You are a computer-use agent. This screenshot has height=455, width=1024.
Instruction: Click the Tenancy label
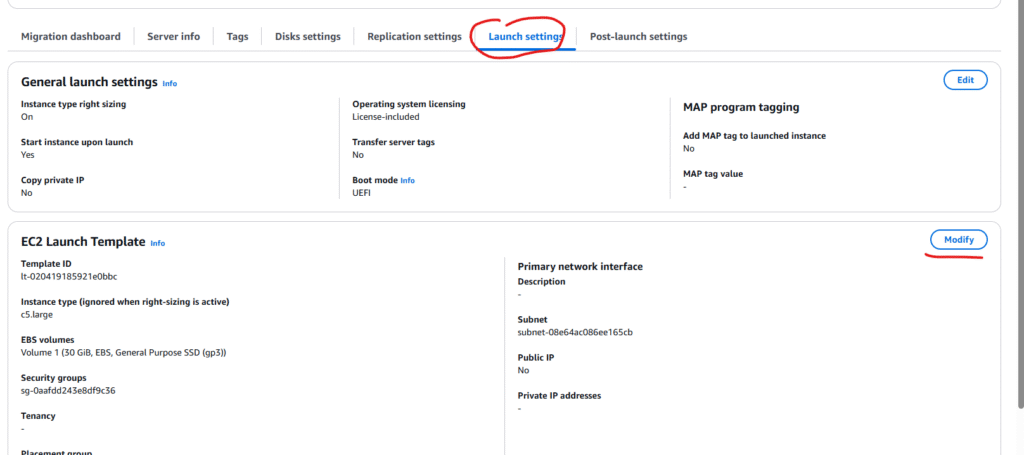38,416
